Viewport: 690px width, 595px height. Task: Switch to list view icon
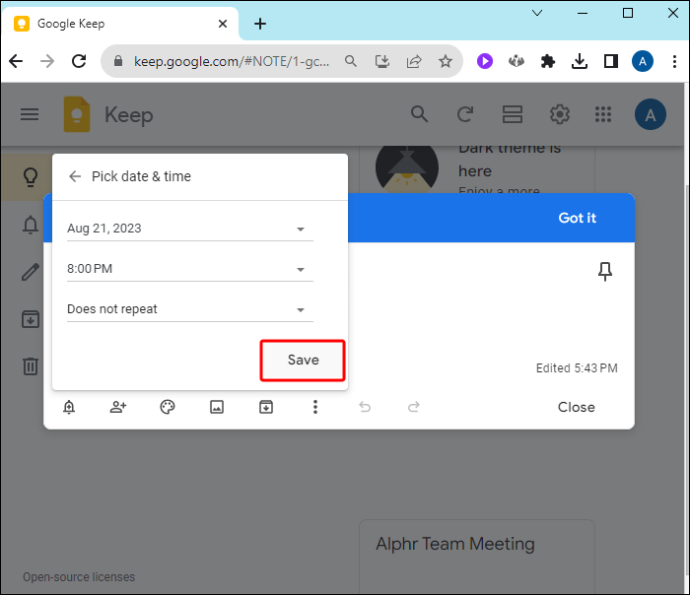pyautogui.click(x=512, y=114)
